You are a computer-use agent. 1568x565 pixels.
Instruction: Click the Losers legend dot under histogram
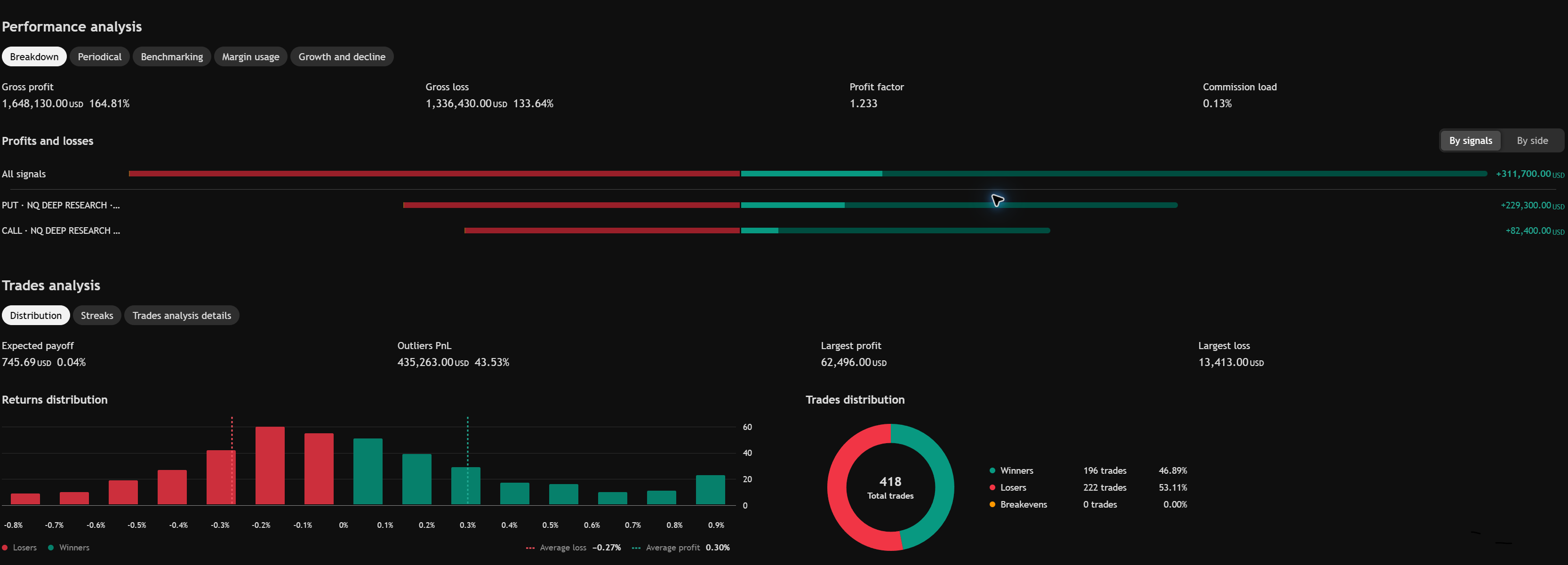[x=5, y=548]
